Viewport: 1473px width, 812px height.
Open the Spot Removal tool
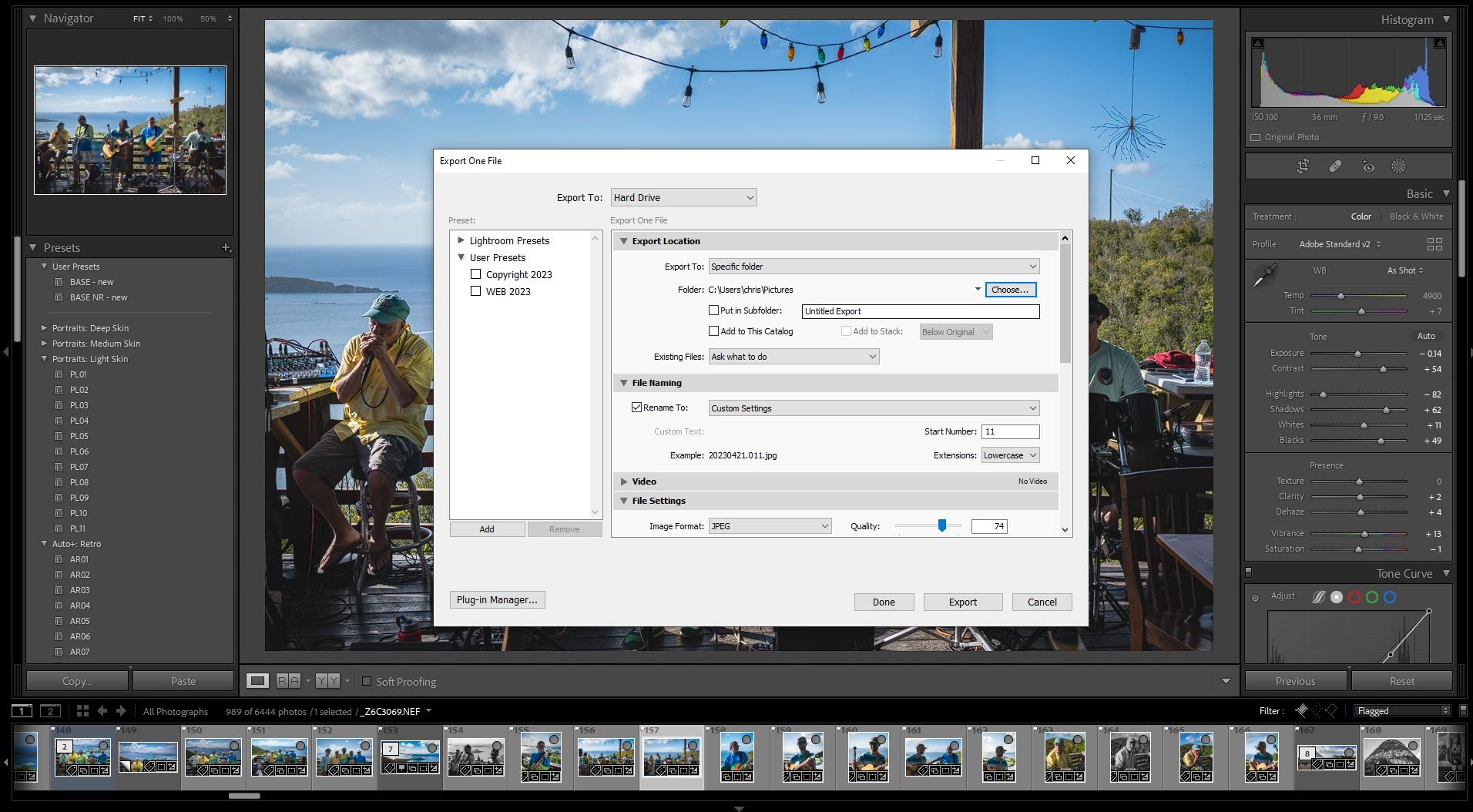[x=1335, y=166]
